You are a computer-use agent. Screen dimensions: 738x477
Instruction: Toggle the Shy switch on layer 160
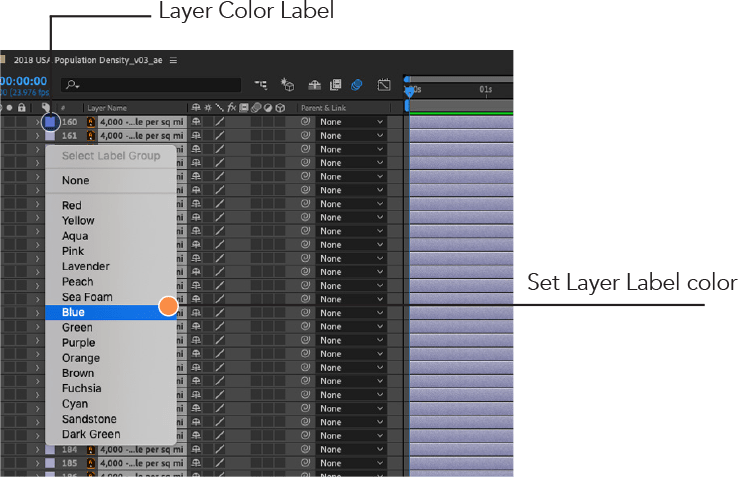(x=196, y=121)
